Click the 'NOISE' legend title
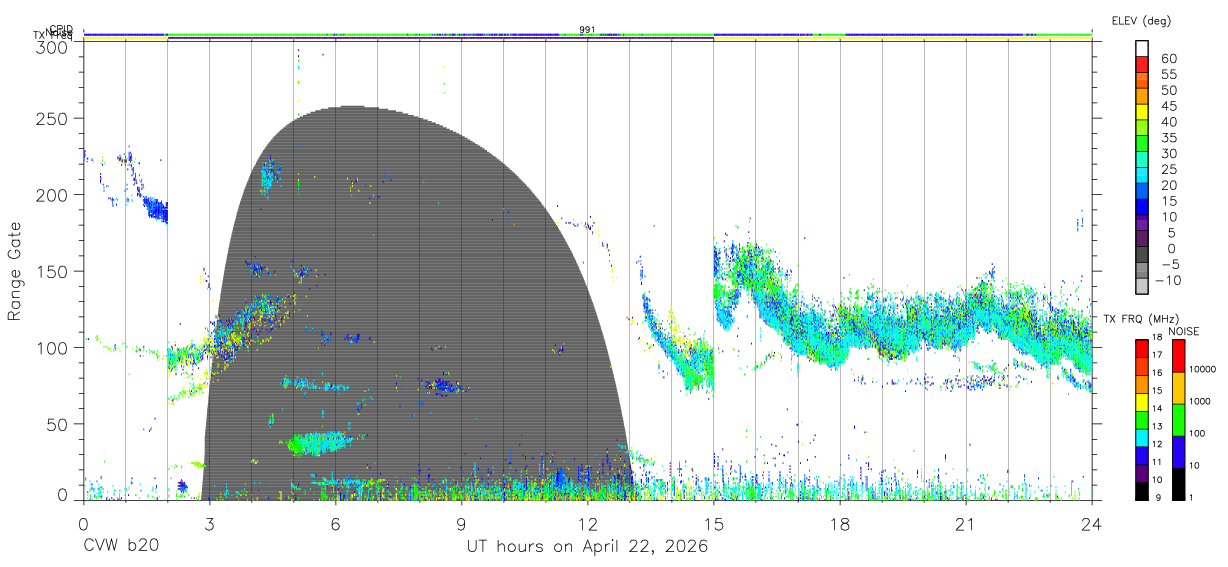This screenshot has height=567, width=1228. tap(1186, 331)
